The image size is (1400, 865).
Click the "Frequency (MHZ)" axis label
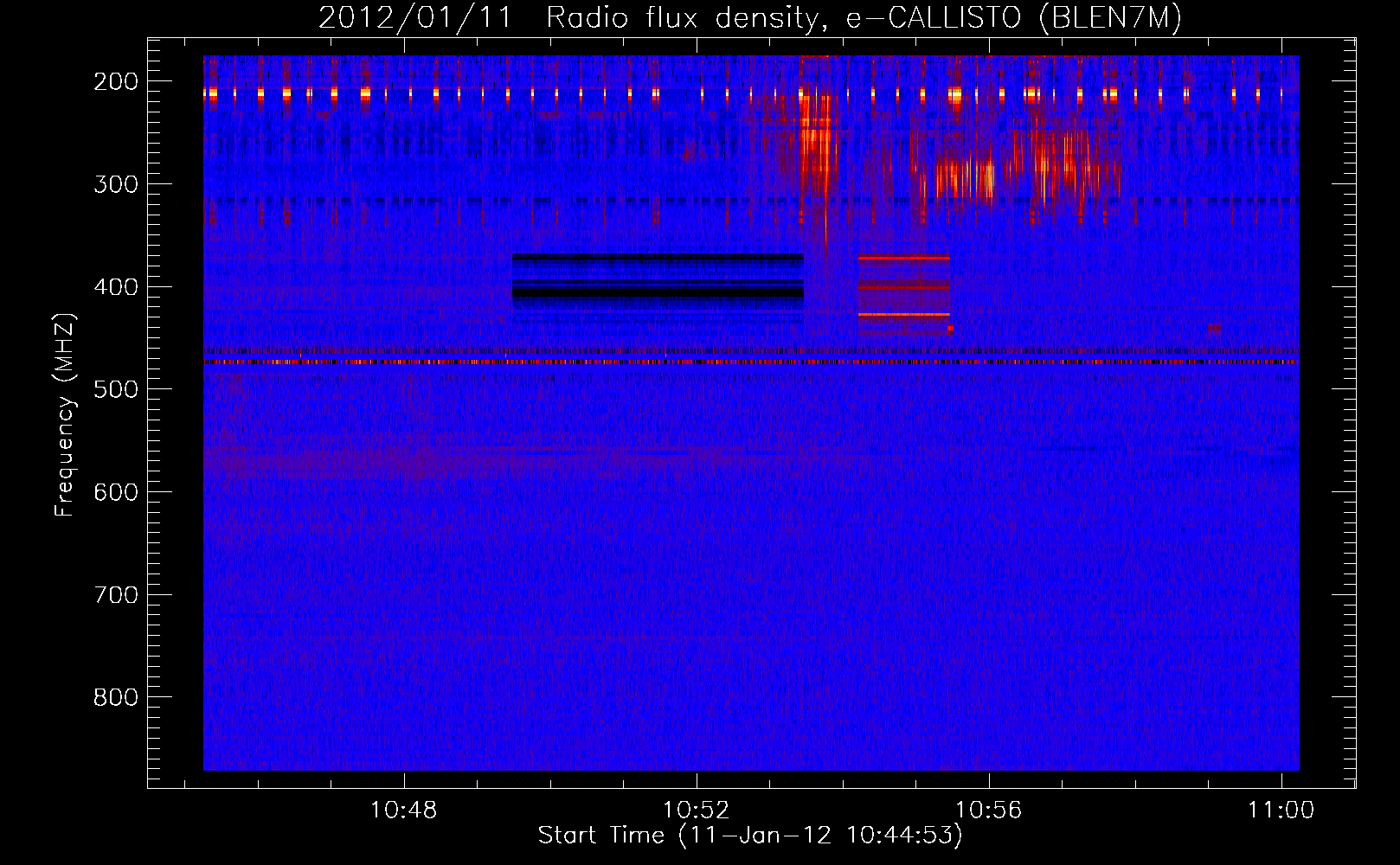pyautogui.click(x=65, y=415)
